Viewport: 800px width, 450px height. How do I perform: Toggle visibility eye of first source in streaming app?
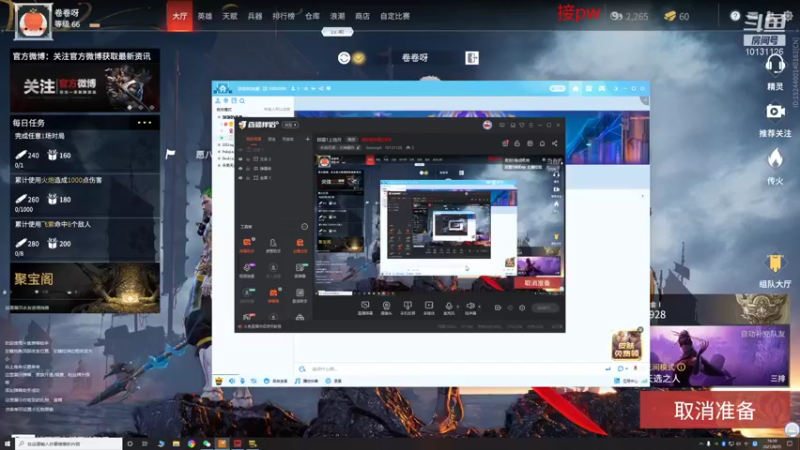240,159
